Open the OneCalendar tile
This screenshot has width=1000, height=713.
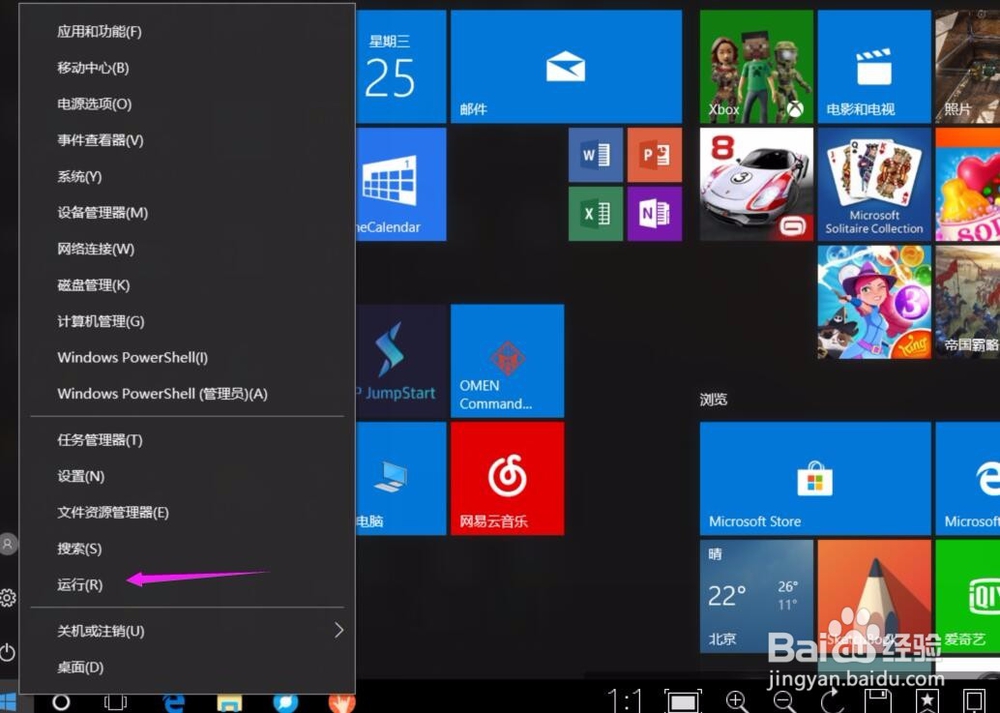[x=401, y=184]
